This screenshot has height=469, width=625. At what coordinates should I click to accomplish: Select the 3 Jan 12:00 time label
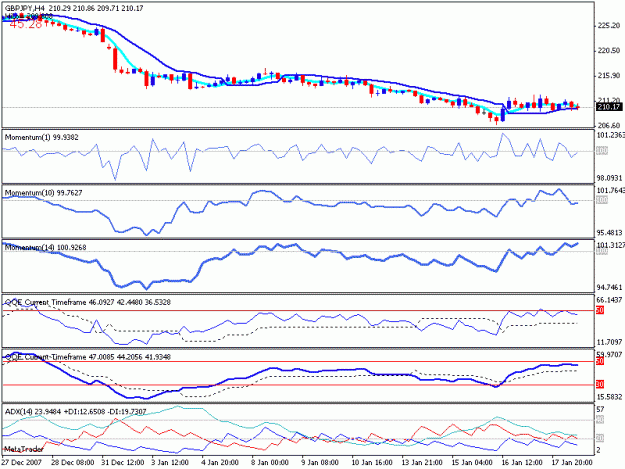click(170, 463)
